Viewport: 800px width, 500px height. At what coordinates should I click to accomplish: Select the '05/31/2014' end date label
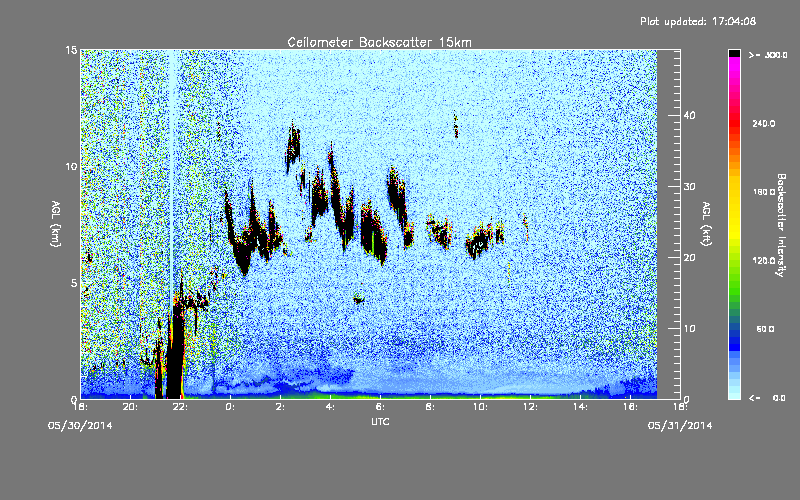(x=680, y=426)
